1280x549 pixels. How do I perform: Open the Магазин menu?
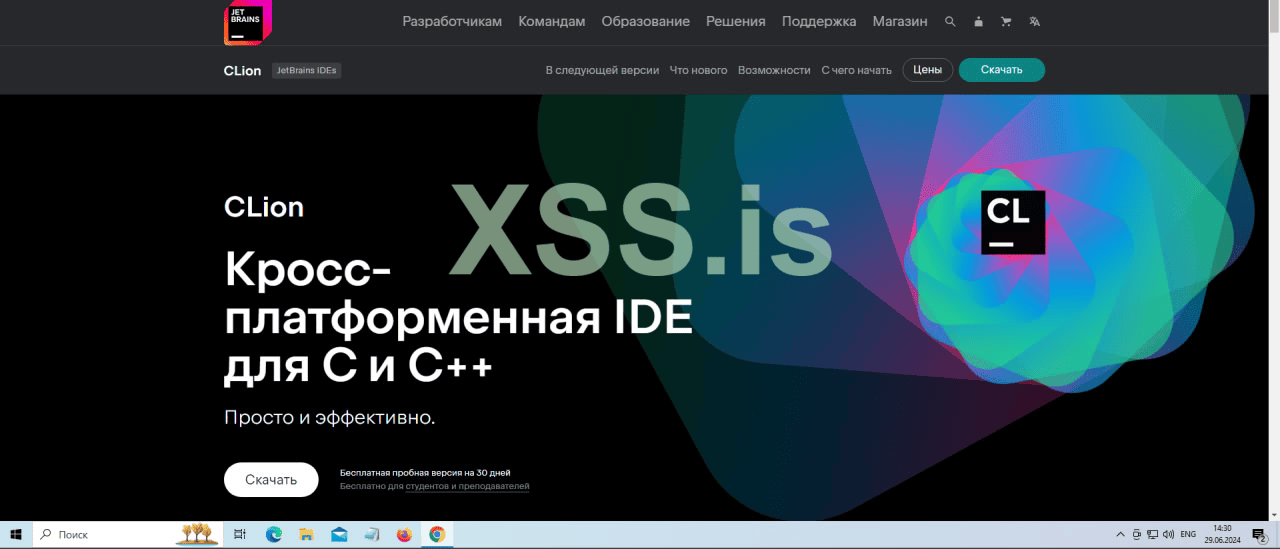[x=900, y=21]
